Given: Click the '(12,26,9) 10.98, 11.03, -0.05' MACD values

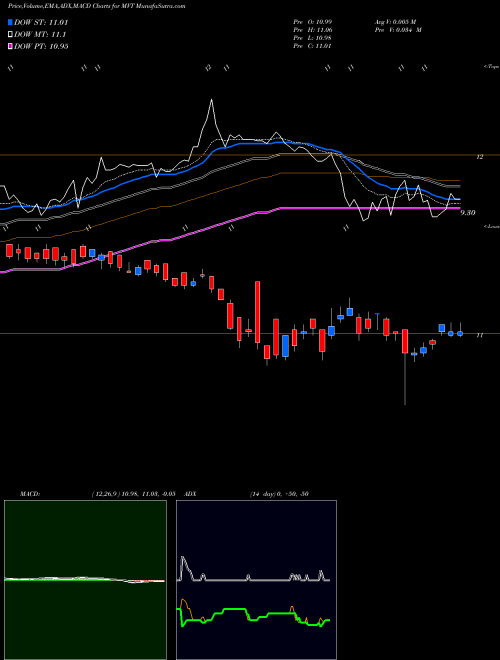Looking at the screenshot, I should 133,494.
